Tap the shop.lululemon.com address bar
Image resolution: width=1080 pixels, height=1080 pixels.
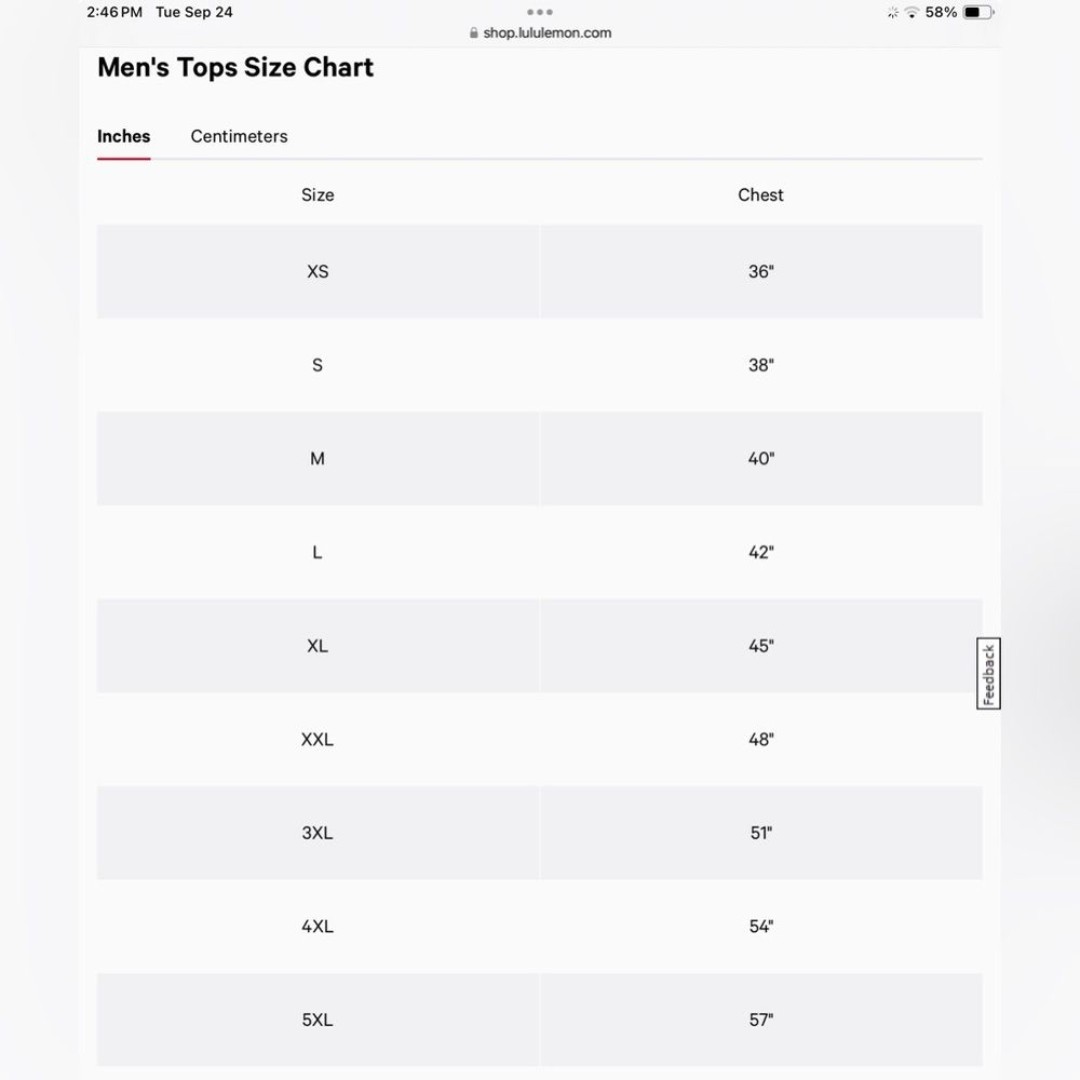pos(540,33)
